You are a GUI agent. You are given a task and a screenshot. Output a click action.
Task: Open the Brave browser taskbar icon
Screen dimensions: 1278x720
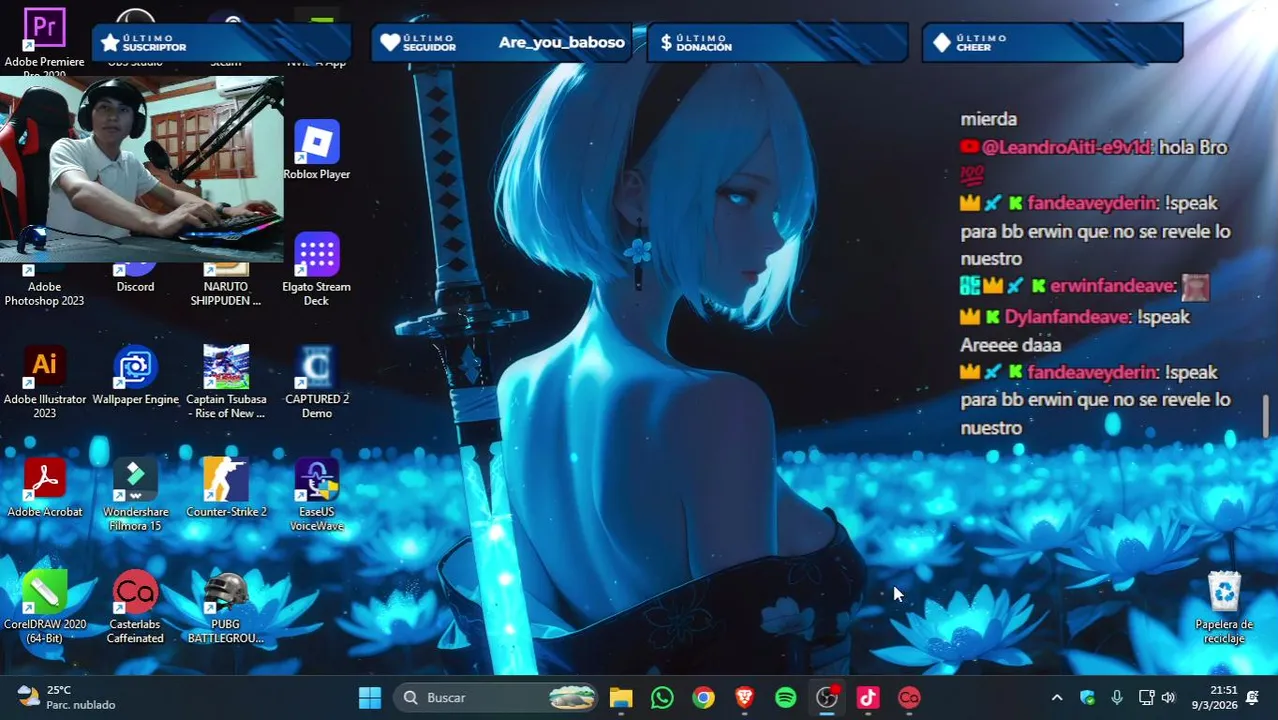[745, 697]
